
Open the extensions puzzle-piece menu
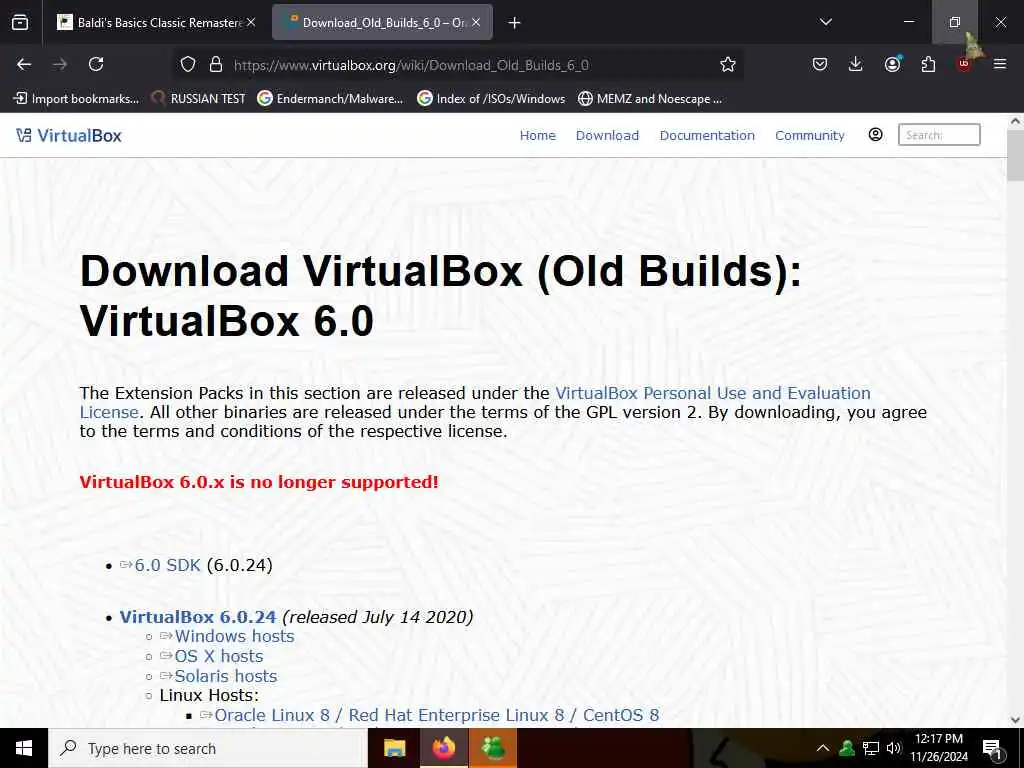928,64
